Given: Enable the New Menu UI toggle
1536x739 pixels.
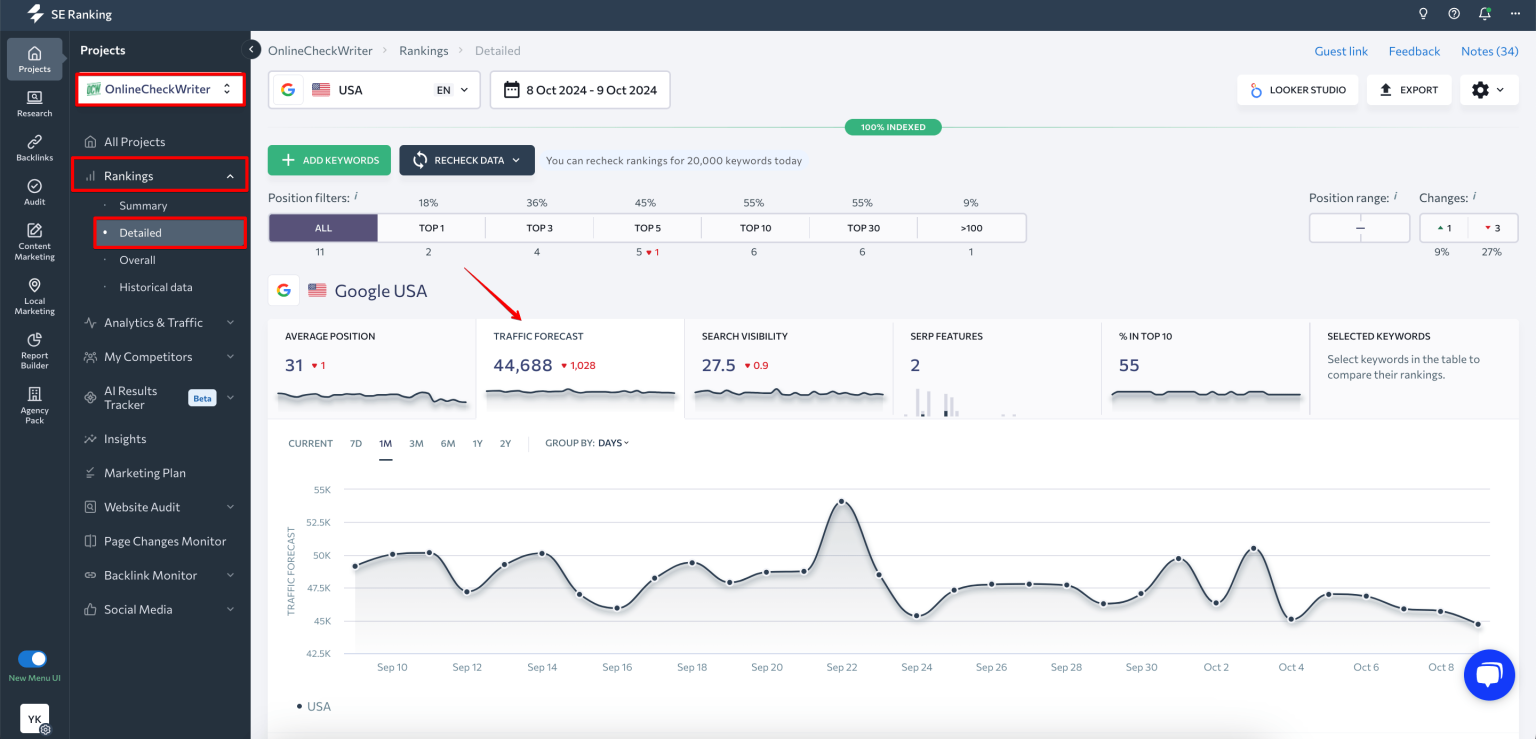Looking at the screenshot, I should pos(34,660).
